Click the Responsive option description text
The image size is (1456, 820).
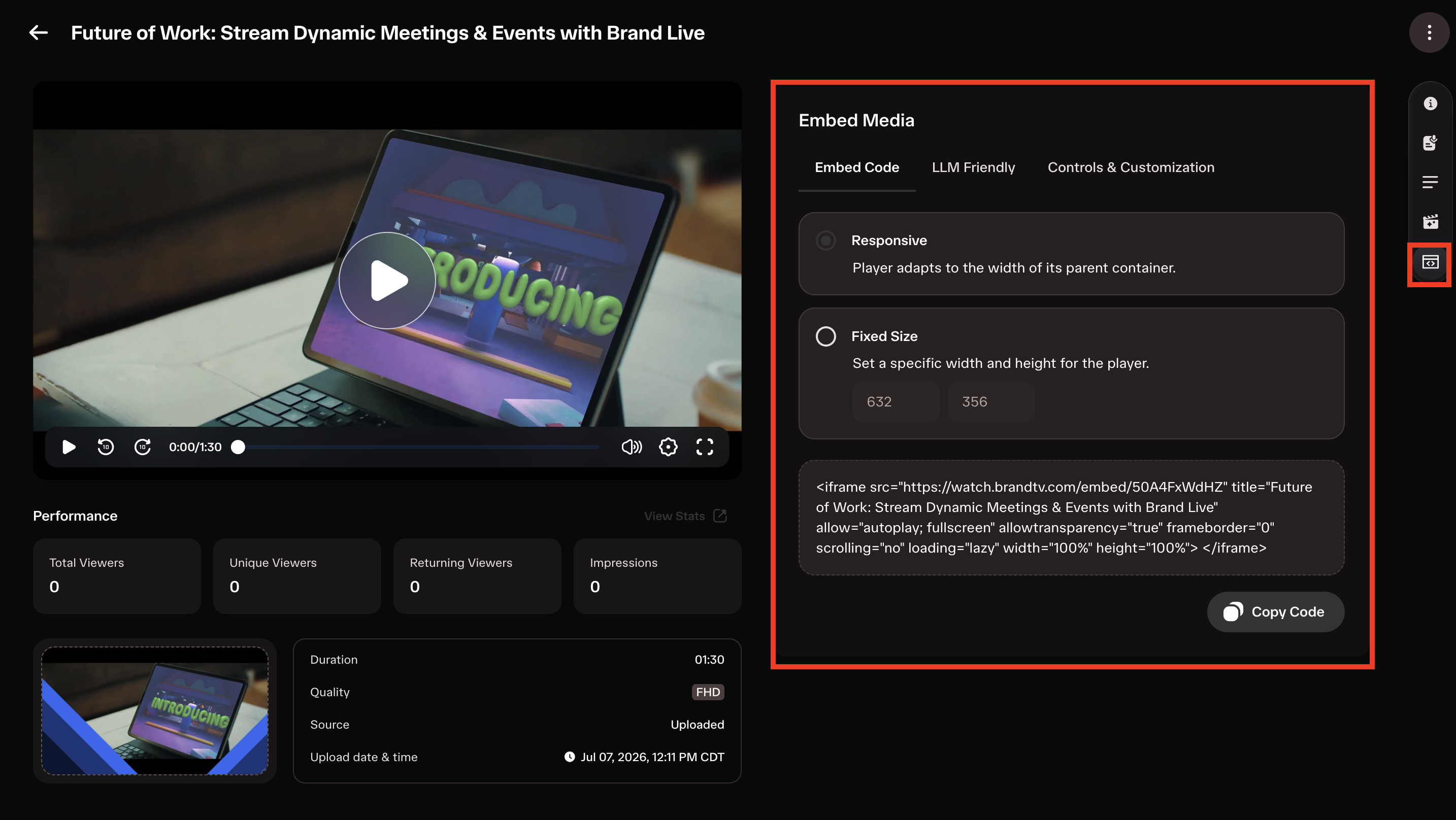(x=1014, y=268)
